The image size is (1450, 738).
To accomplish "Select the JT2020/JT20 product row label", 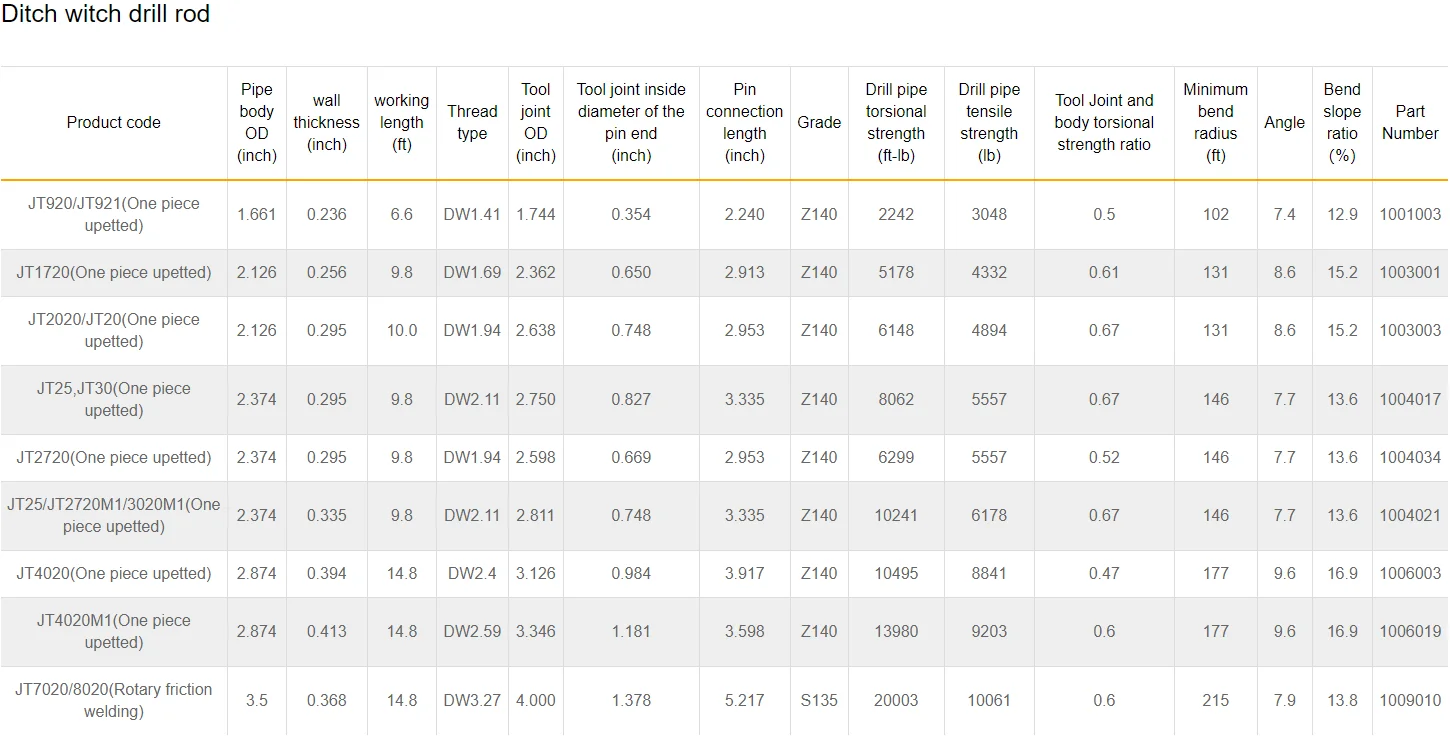I will pos(114,330).
